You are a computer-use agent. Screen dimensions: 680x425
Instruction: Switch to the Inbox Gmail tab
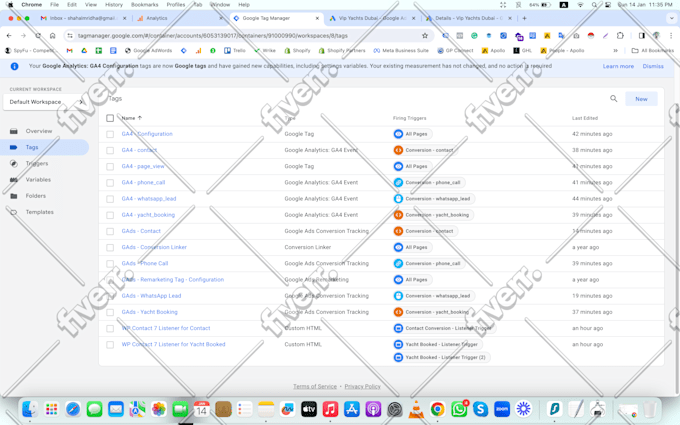tap(82, 18)
